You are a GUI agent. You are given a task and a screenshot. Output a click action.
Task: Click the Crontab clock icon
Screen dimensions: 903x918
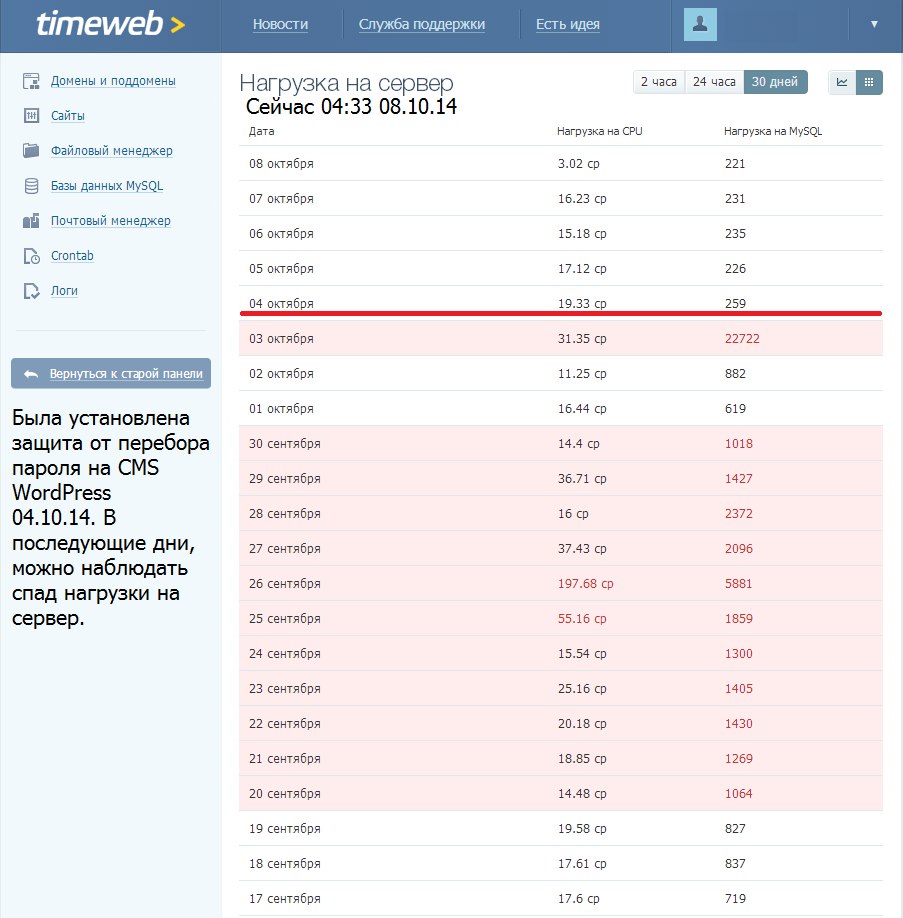pos(31,256)
